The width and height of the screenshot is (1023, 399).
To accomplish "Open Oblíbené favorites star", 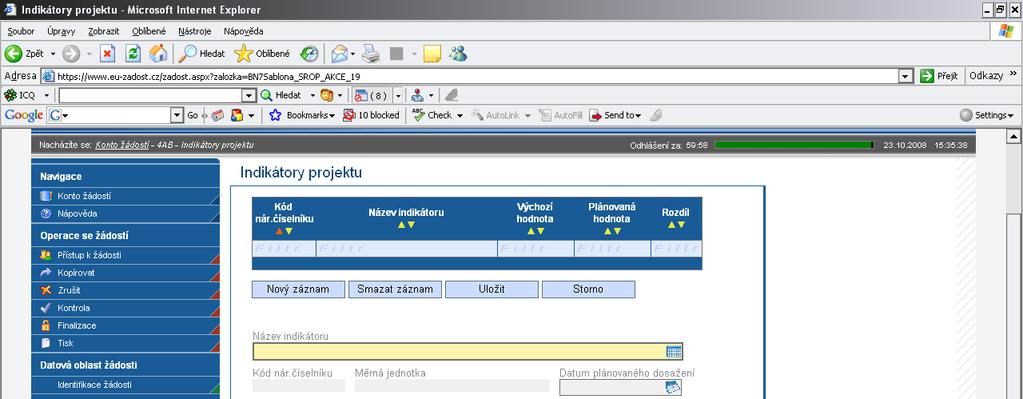I will pos(243,53).
